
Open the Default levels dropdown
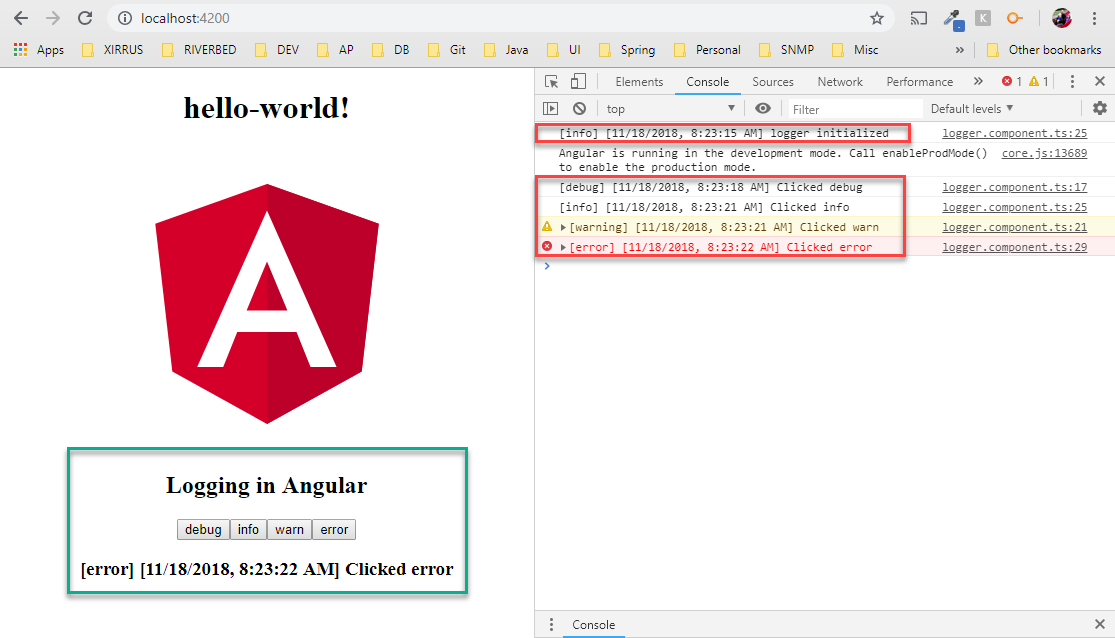coord(972,109)
